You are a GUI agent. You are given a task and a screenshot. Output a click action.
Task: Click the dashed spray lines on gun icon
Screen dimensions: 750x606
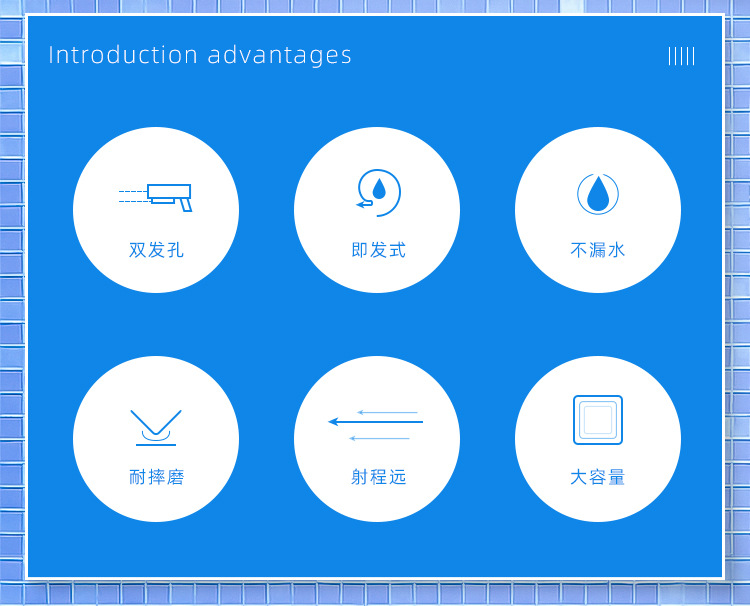point(133,196)
